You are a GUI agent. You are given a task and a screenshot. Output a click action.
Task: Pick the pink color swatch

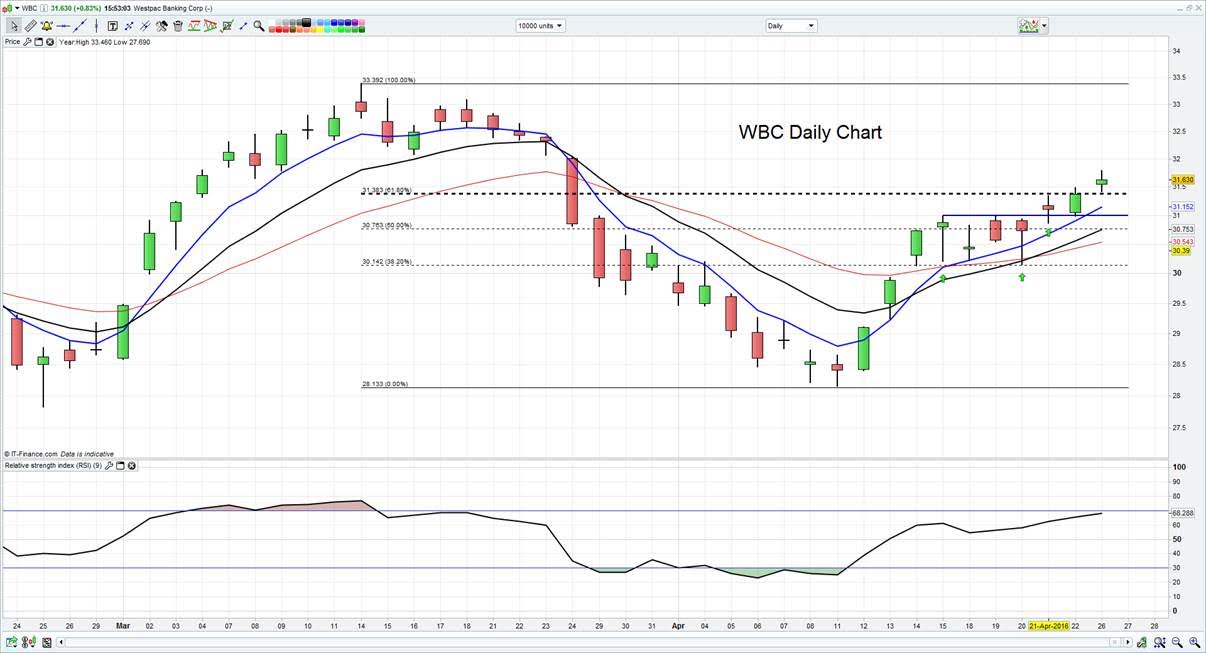(x=362, y=22)
